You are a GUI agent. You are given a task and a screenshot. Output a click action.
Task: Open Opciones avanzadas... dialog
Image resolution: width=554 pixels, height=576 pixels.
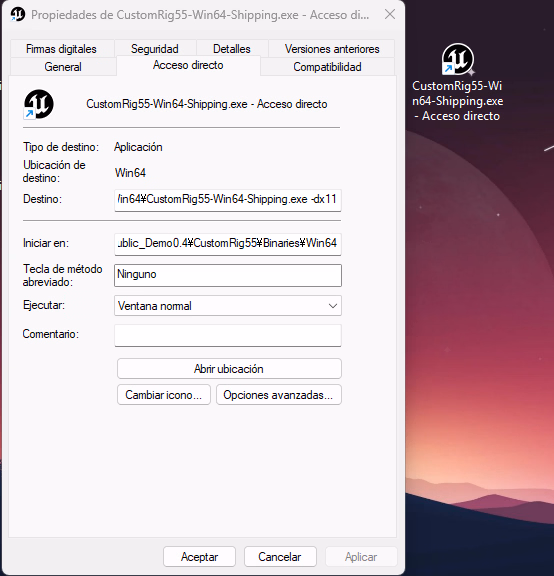279,395
